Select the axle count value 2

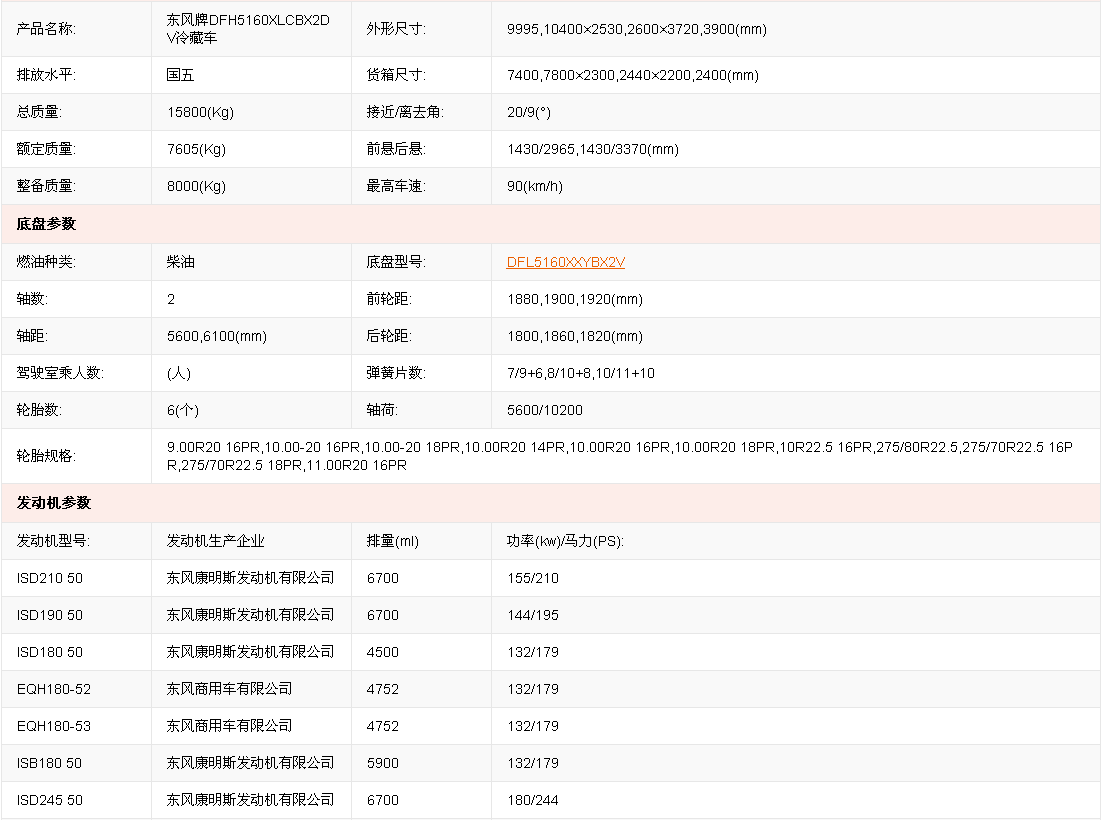171,299
